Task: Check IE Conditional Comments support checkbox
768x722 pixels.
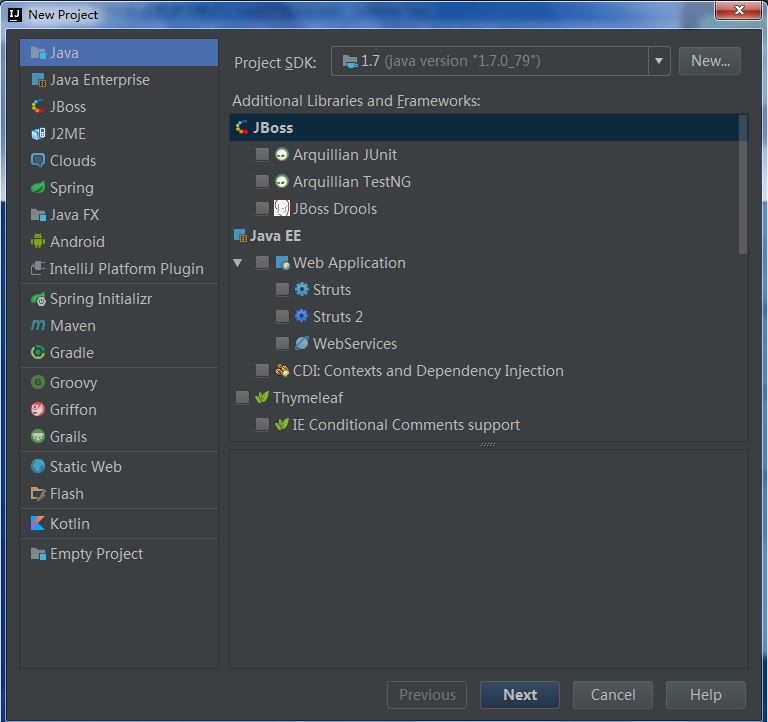Action: (262, 424)
